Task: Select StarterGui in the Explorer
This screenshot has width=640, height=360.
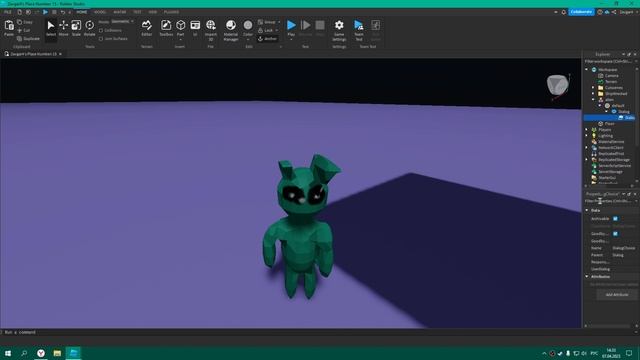Action: point(607,178)
